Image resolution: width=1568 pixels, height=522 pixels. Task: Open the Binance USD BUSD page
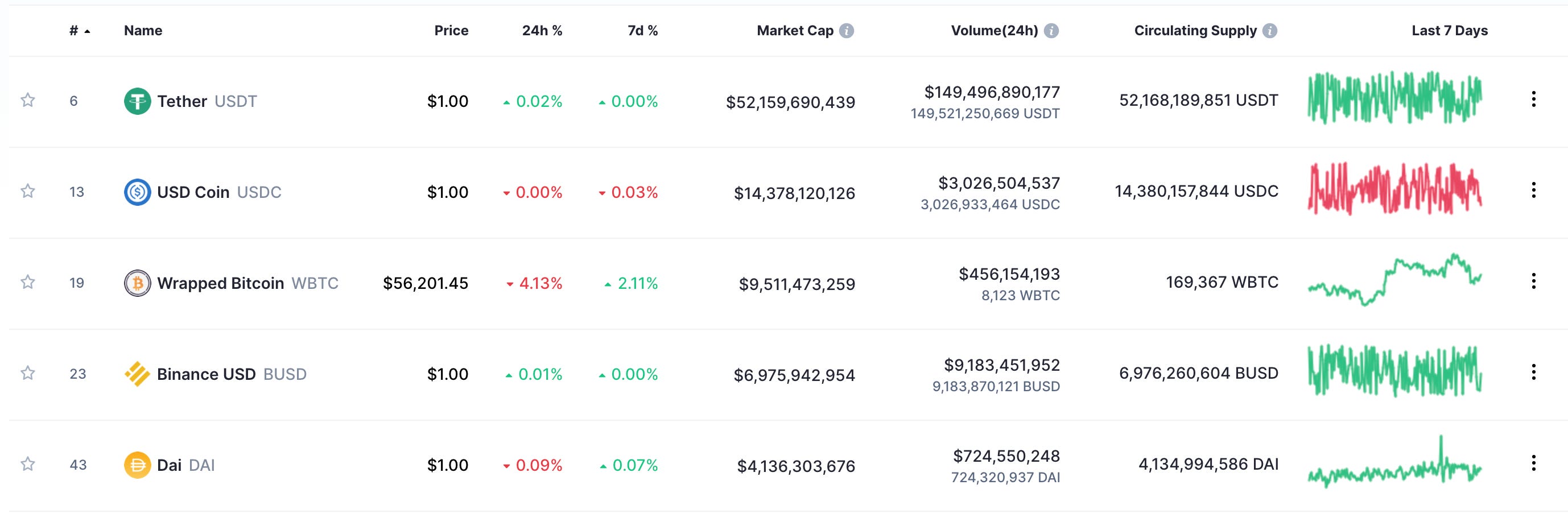click(232, 374)
